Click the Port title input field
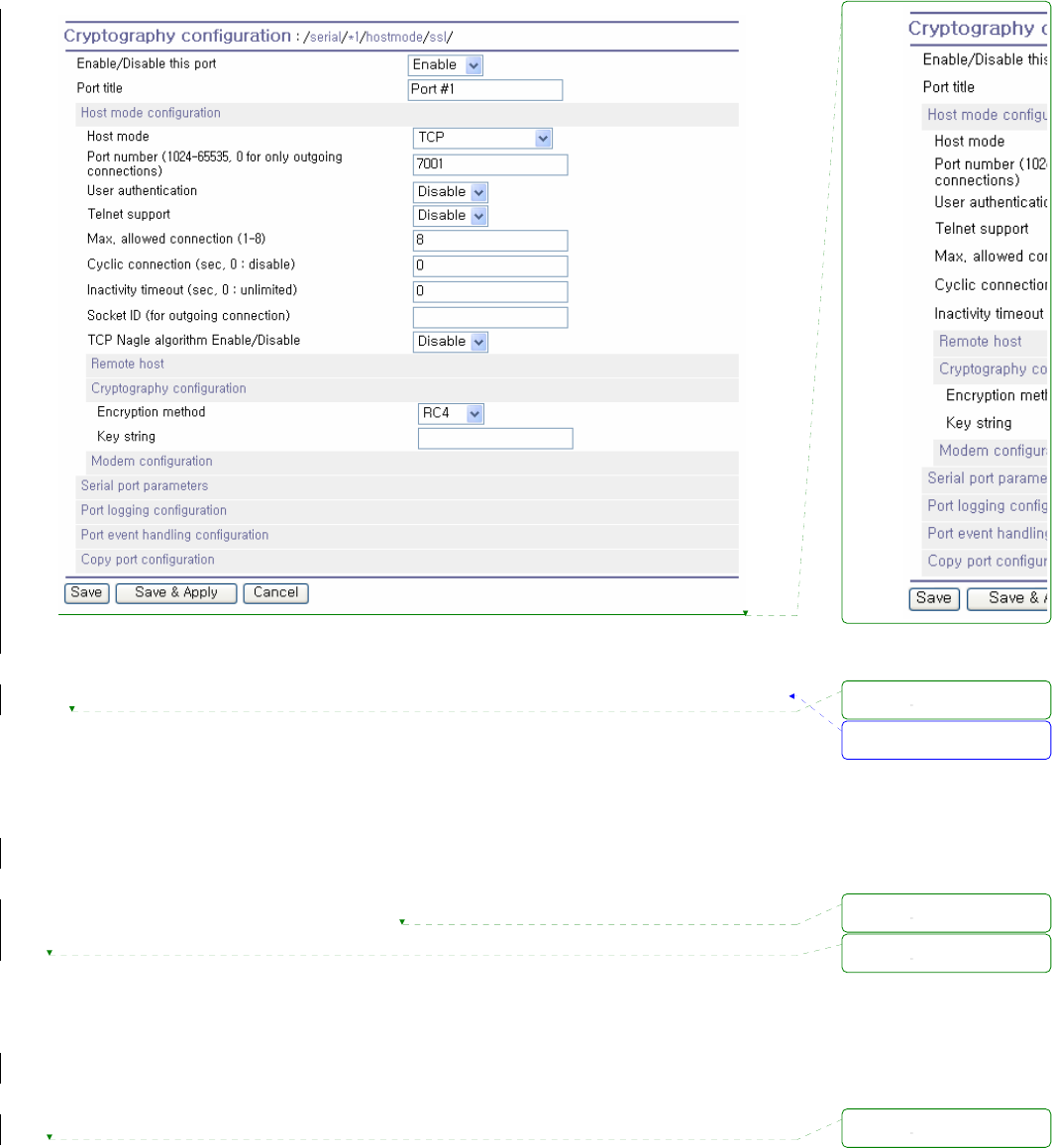1052x1148 pixels. (484, 90)
